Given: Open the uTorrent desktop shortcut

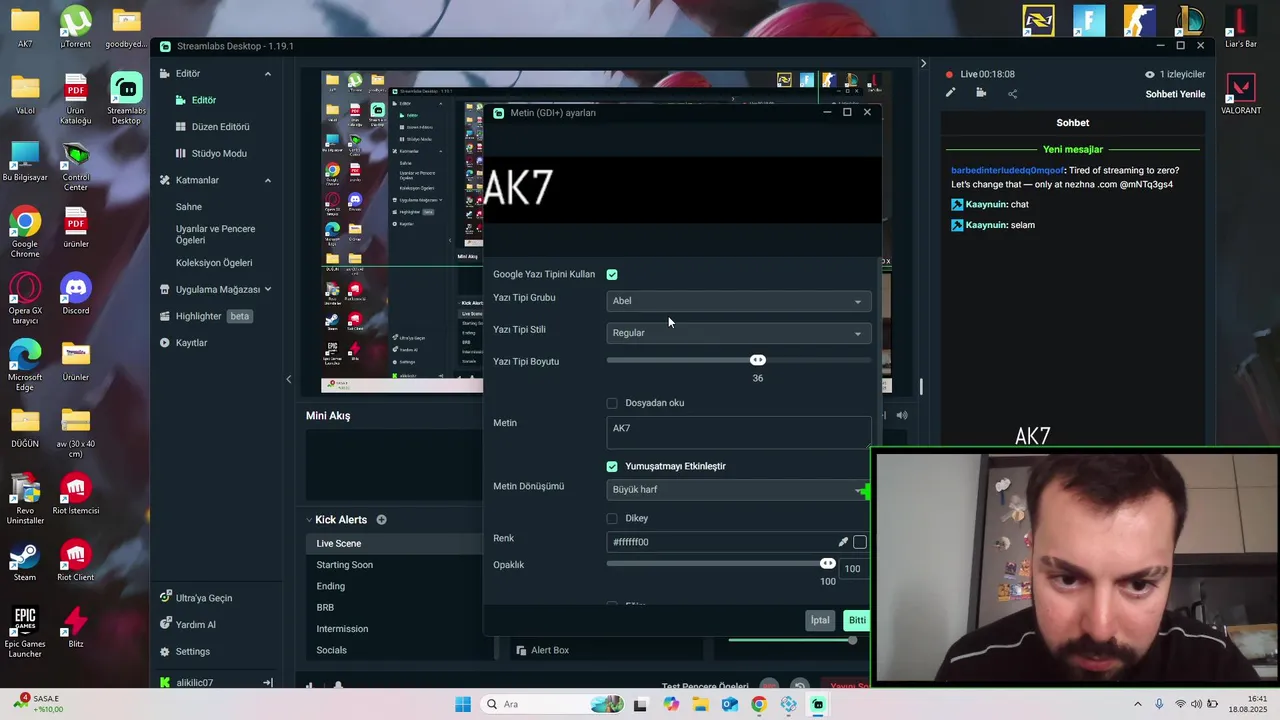Looking at the screenshot, I should pyautogui.click(x=76, y=27).
